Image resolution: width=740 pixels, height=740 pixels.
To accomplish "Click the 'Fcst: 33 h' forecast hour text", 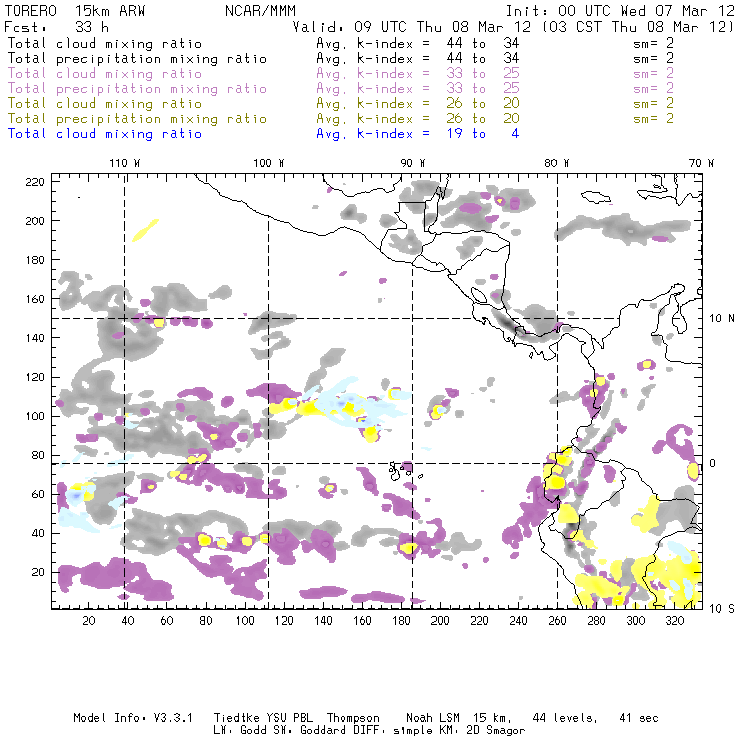I will pyautogui.click(x=56, y=27).
